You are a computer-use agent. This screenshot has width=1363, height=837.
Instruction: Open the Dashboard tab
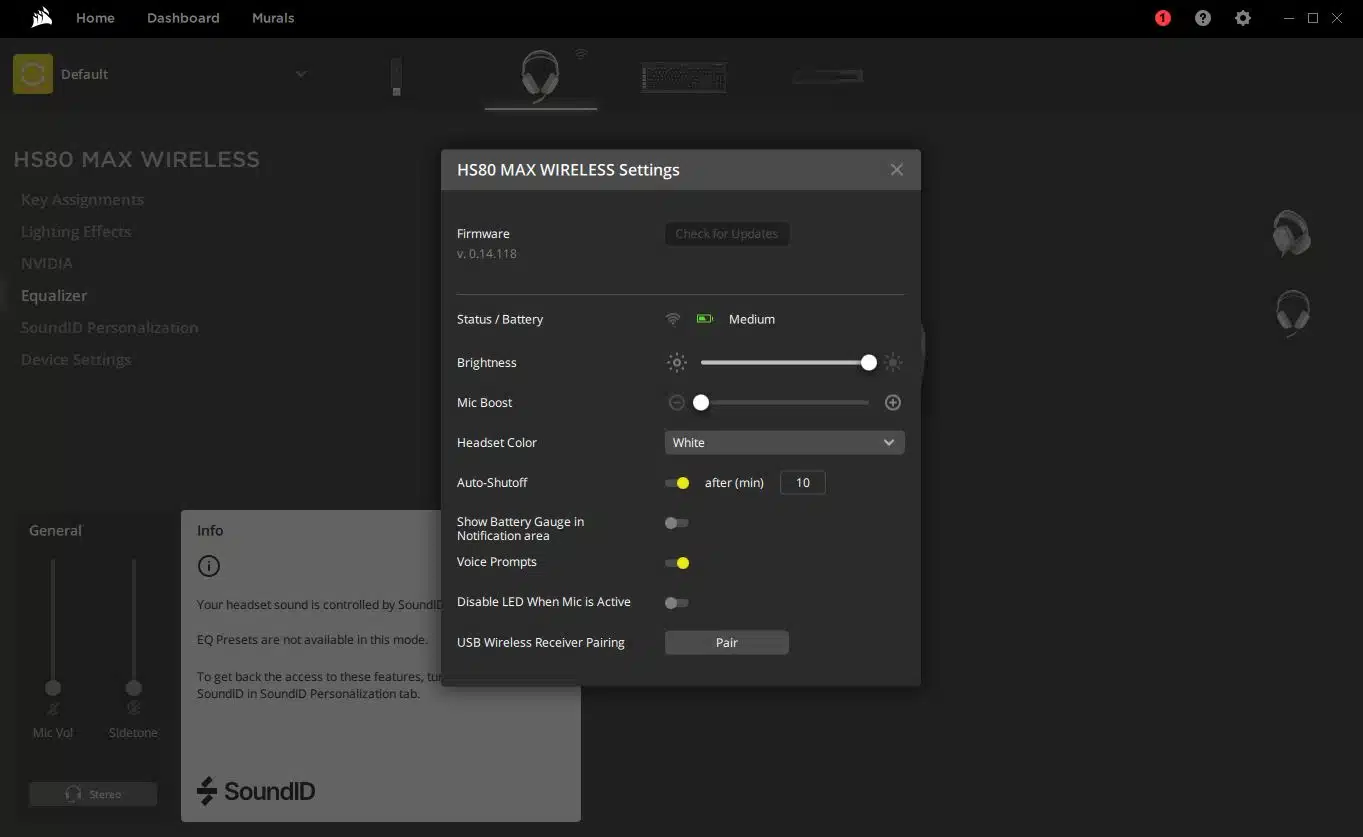(x=183, y=18)
